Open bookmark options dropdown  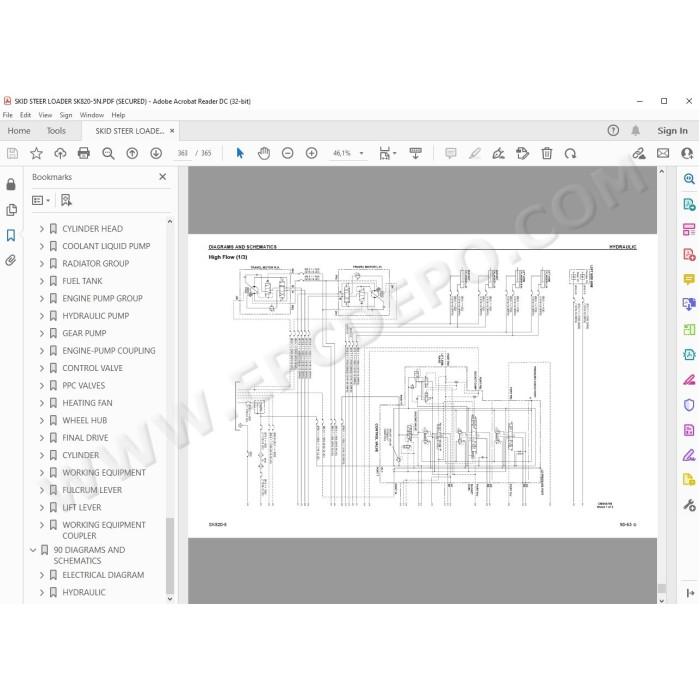41,200
